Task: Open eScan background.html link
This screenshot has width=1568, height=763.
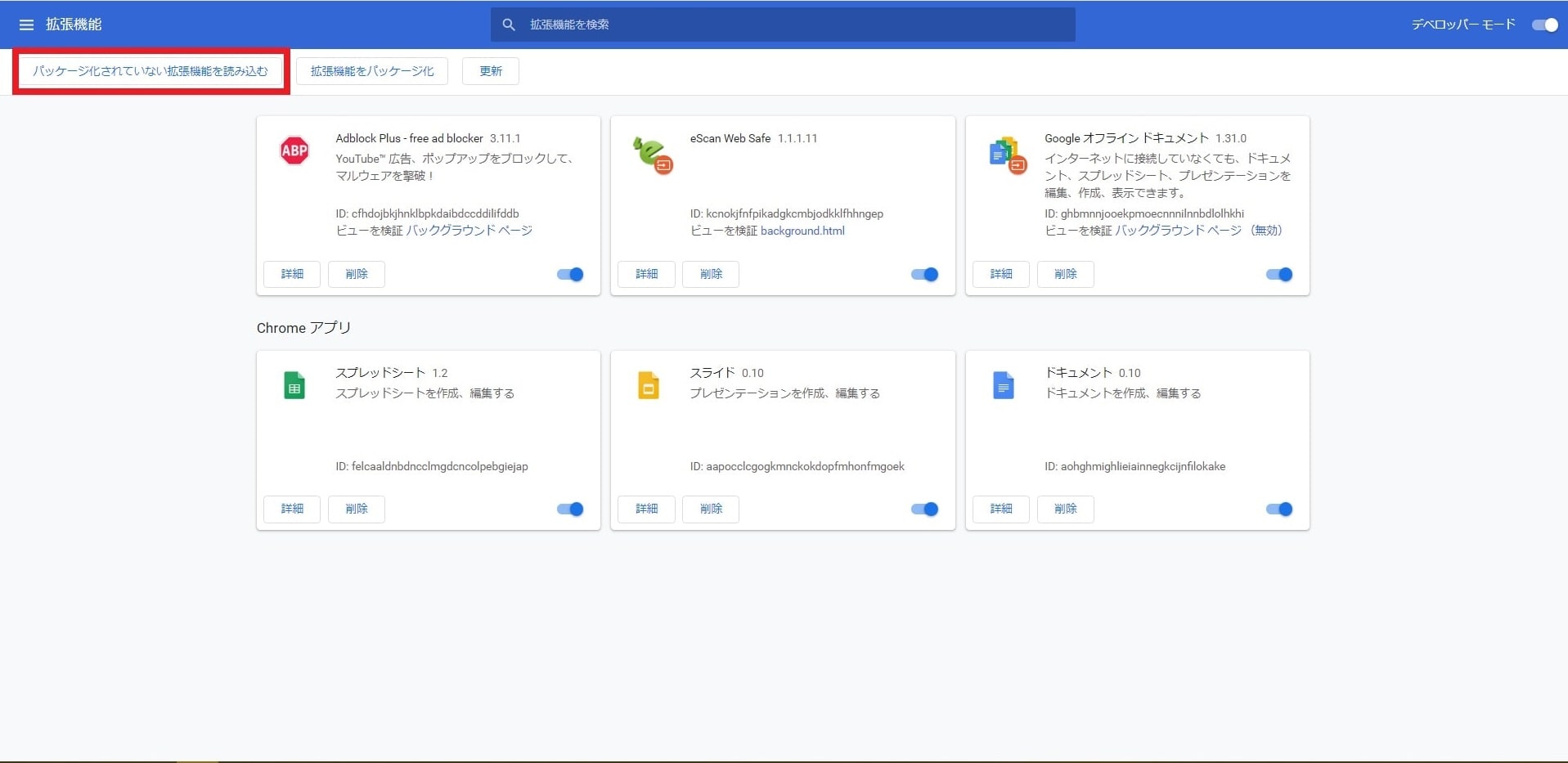Action: [x=802, y=231]
